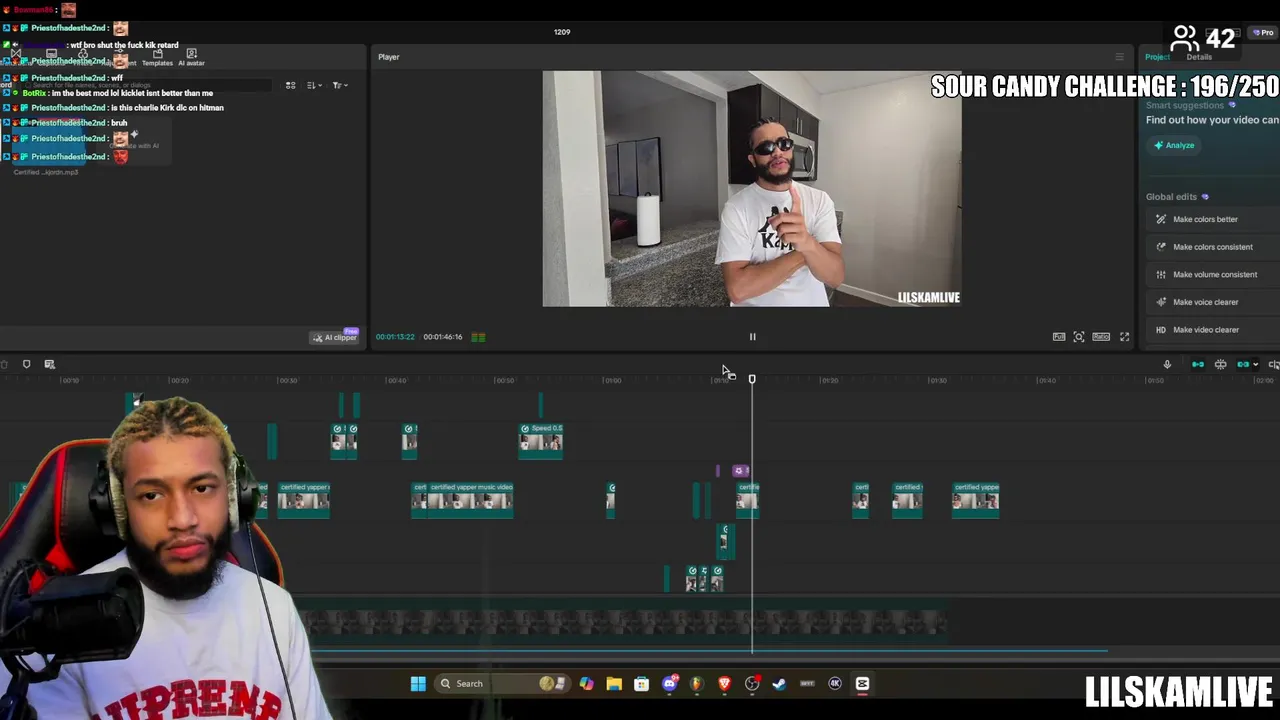Open the Full quality preview setting
Image resolution: width=1280 pixels, height=720 pixels.
1059,337
